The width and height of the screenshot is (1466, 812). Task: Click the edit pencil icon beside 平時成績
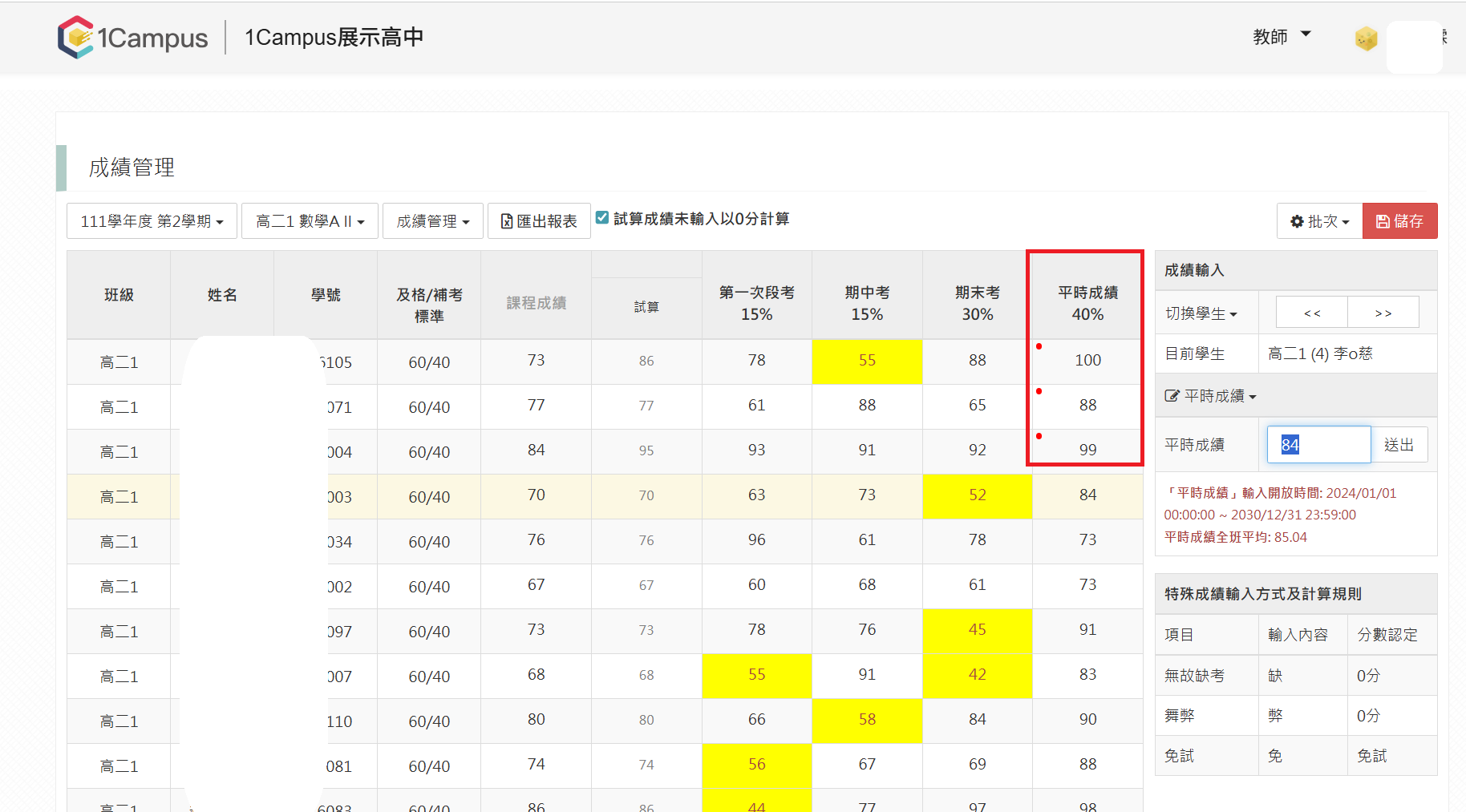click(x=1172, y=396)
